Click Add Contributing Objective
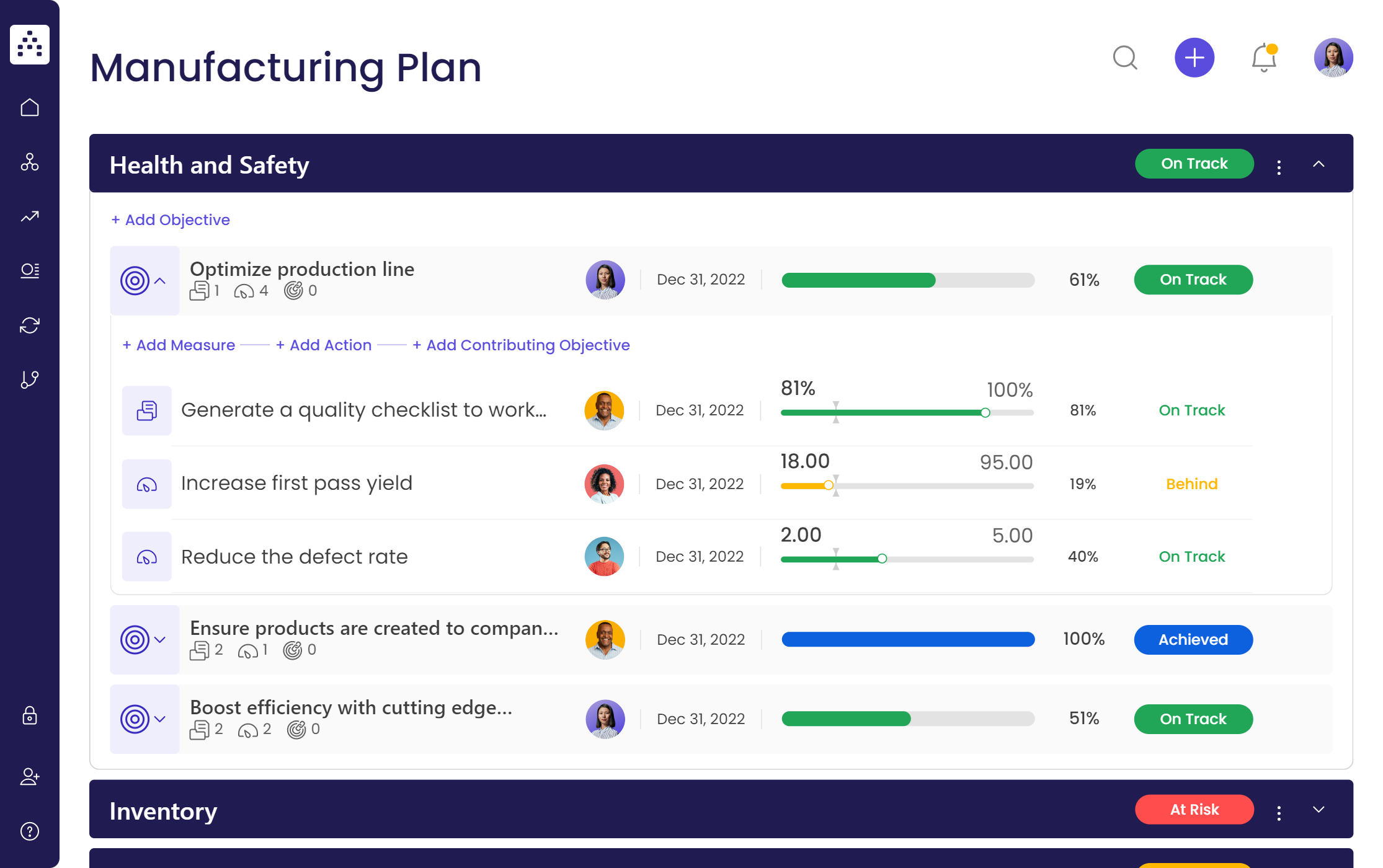Screen dimensions: 1383x868 pyautogui.click(x=521, y=345)
